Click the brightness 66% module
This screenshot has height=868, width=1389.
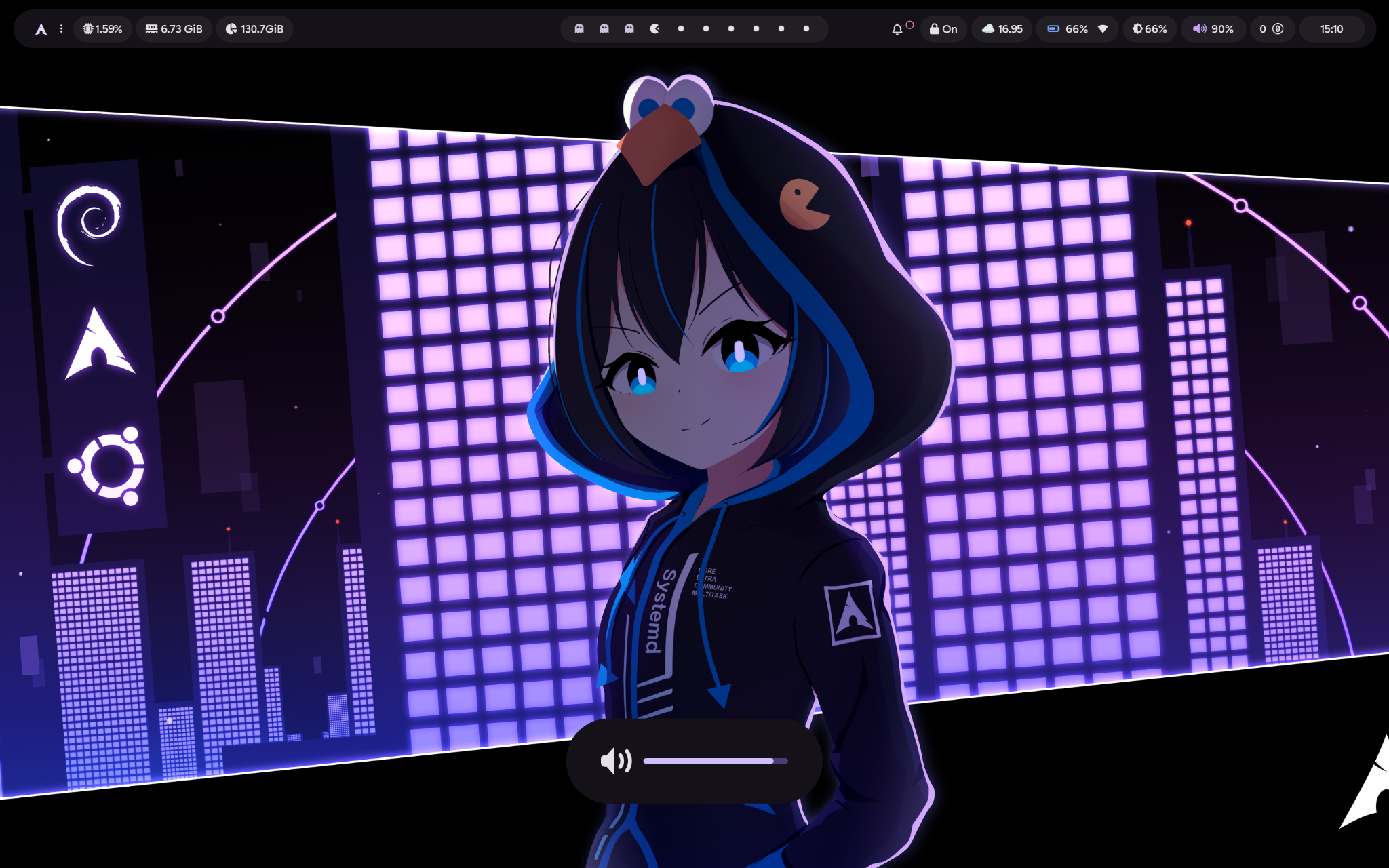(1150, 29)
